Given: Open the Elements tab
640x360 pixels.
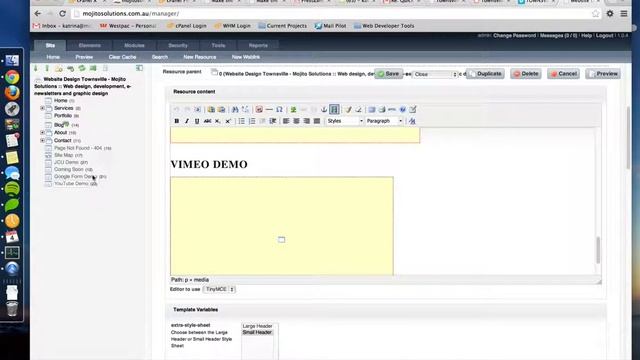Looking at the screenshot, I should coord(90,45).
